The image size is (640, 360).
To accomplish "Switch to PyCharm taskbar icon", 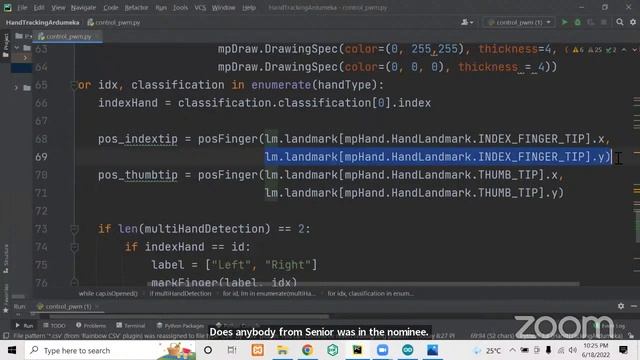I will tap(357, 350).
